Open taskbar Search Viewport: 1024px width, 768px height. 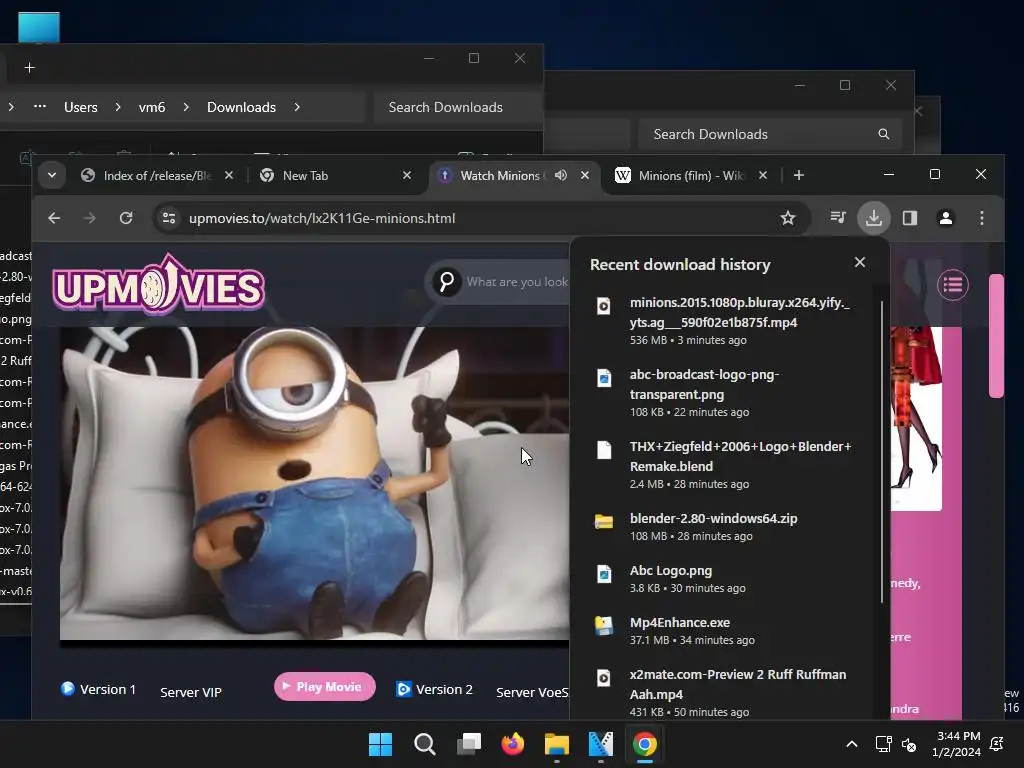click(x=424, y=744)
